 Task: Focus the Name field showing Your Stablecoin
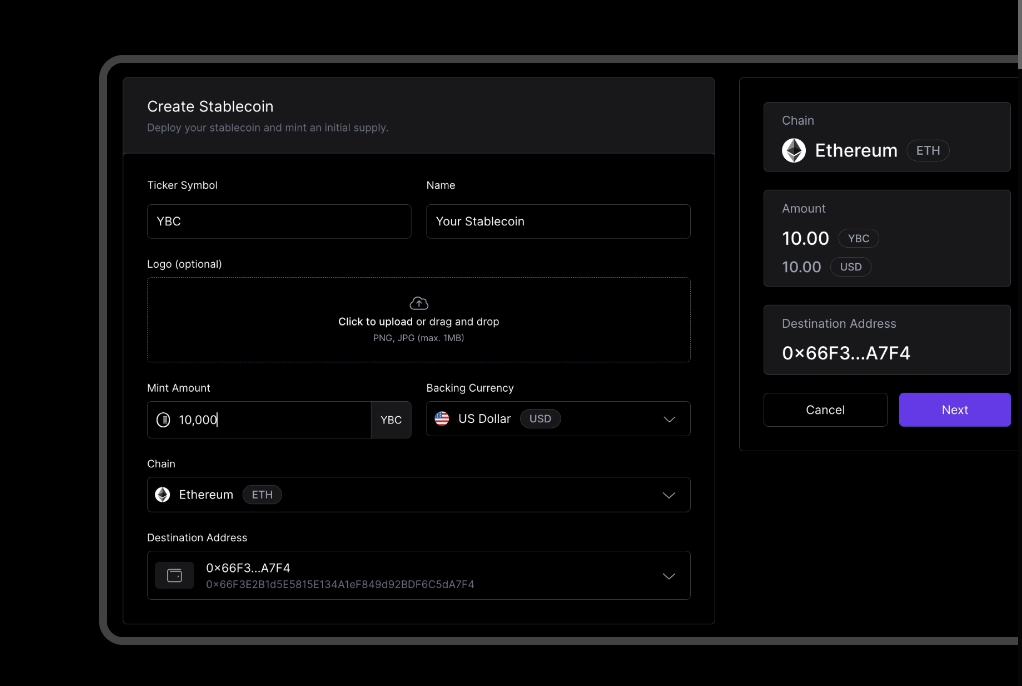click(x=558, y=221)
